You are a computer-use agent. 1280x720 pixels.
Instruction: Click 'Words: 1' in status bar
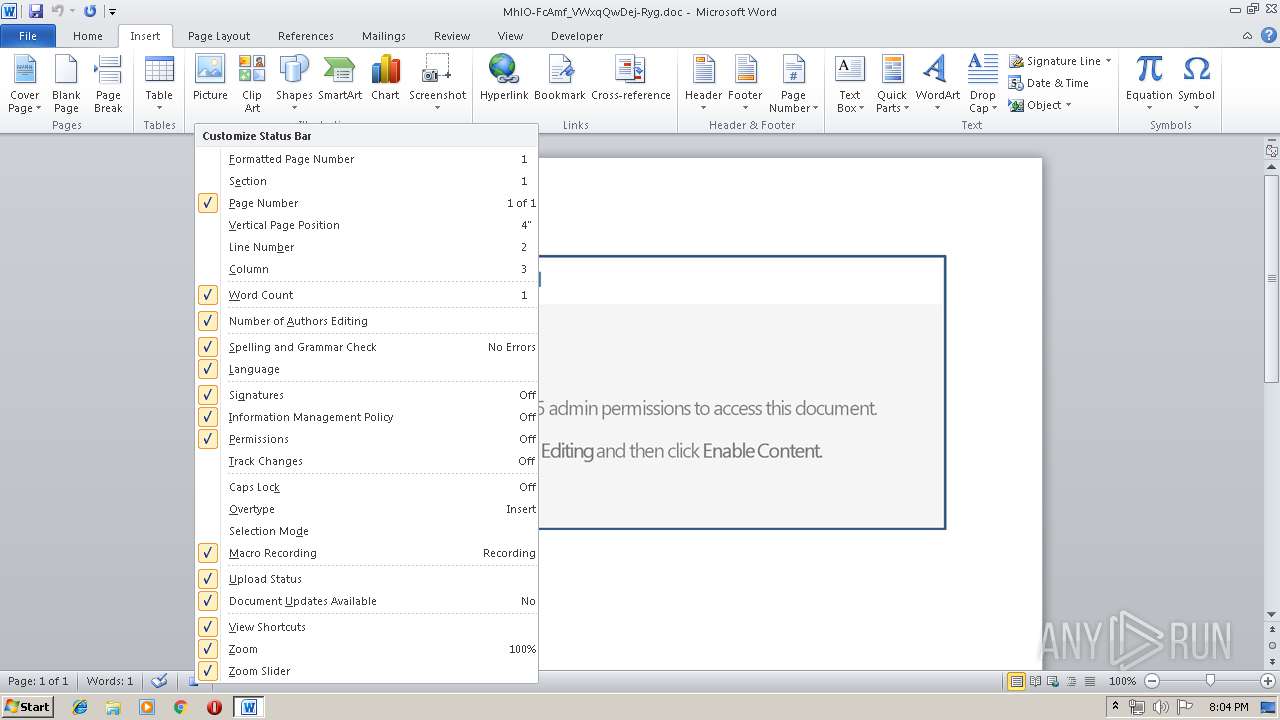(x=110, y=681)
